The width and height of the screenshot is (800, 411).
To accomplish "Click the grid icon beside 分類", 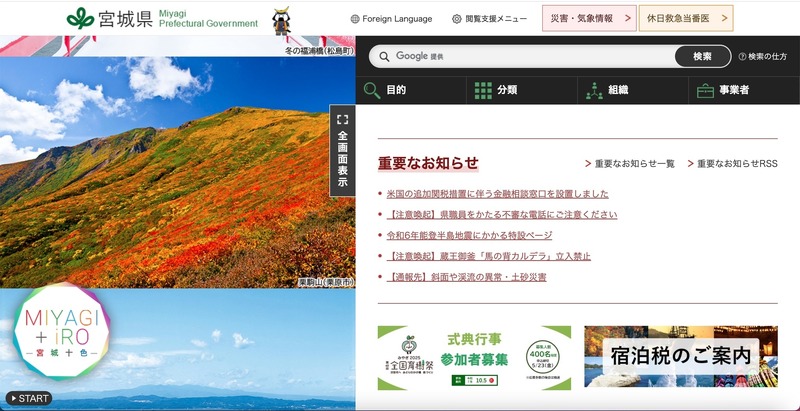I will (483, 90).
